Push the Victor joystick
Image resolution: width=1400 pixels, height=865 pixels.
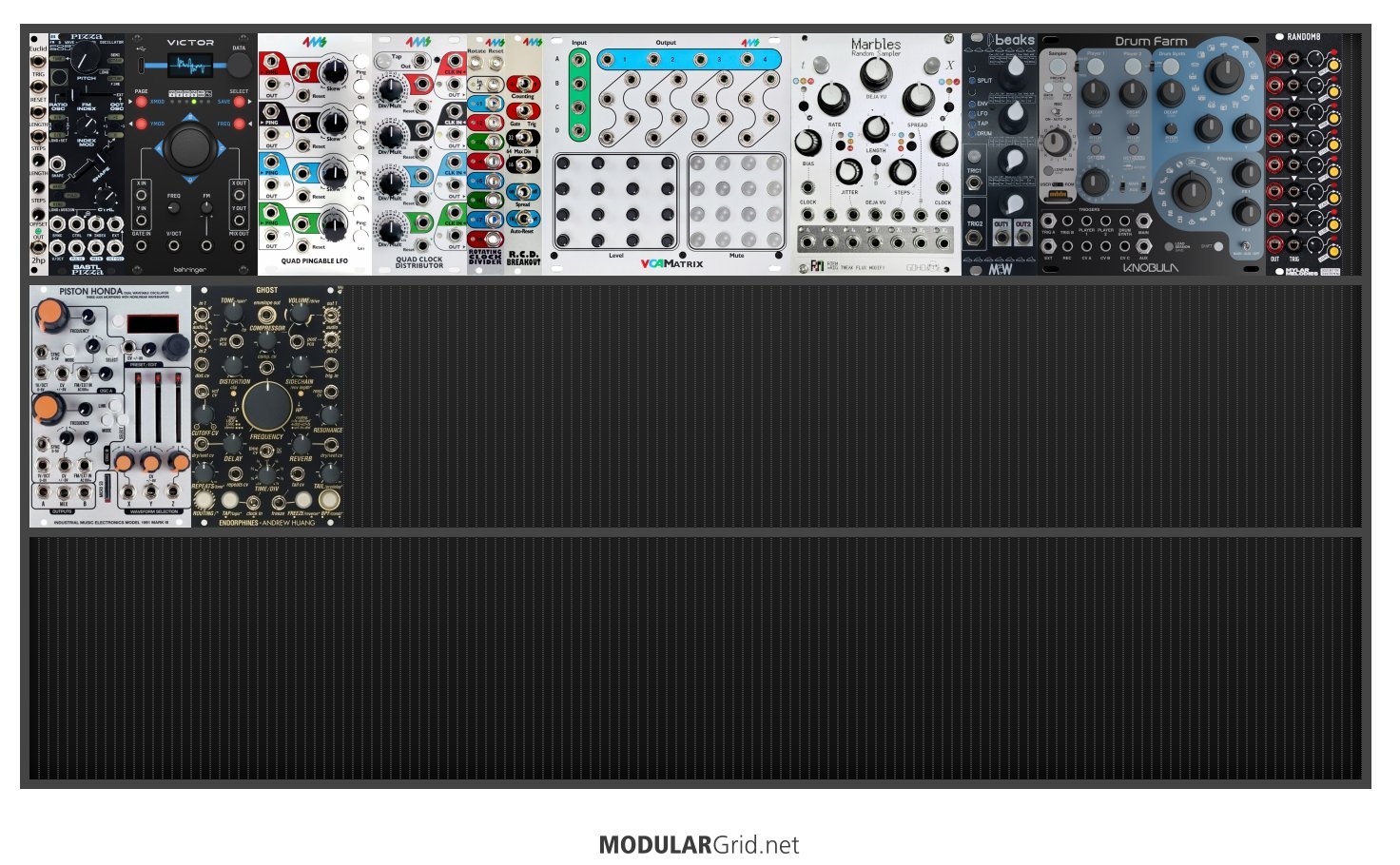pyautogui.click(x=190, y=149)
